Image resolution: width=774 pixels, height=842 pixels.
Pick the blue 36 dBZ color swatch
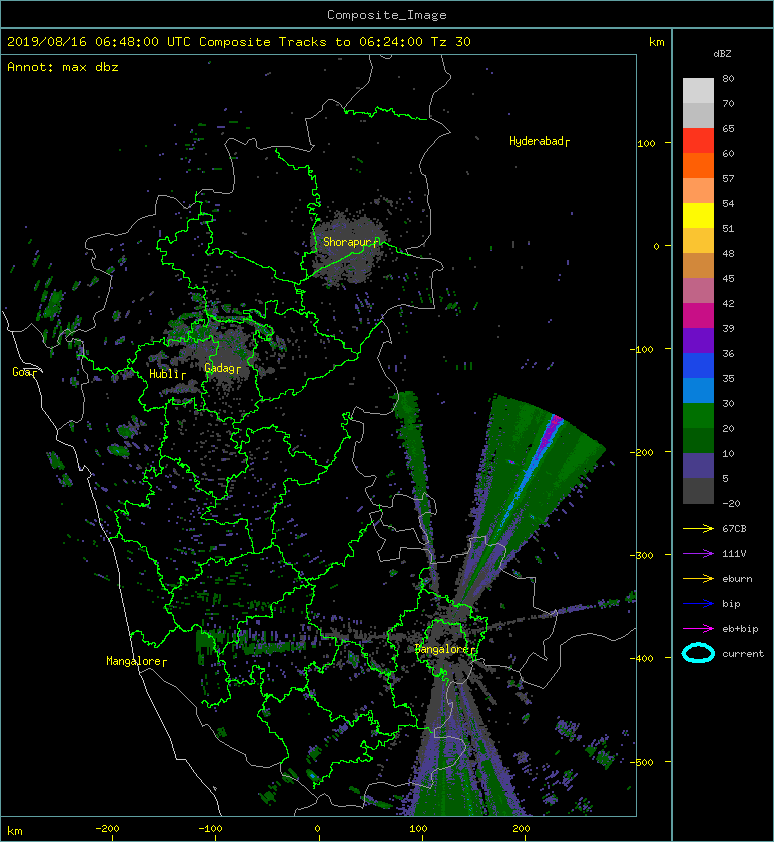point(698,365)
